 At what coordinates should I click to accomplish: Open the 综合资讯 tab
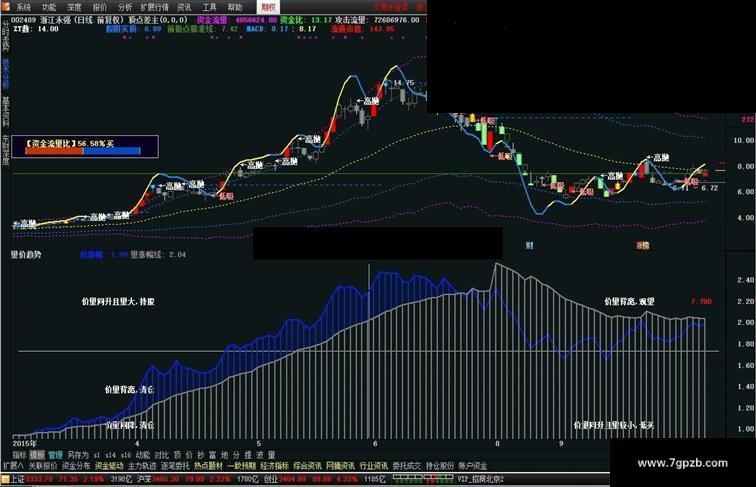click(307, 466)
